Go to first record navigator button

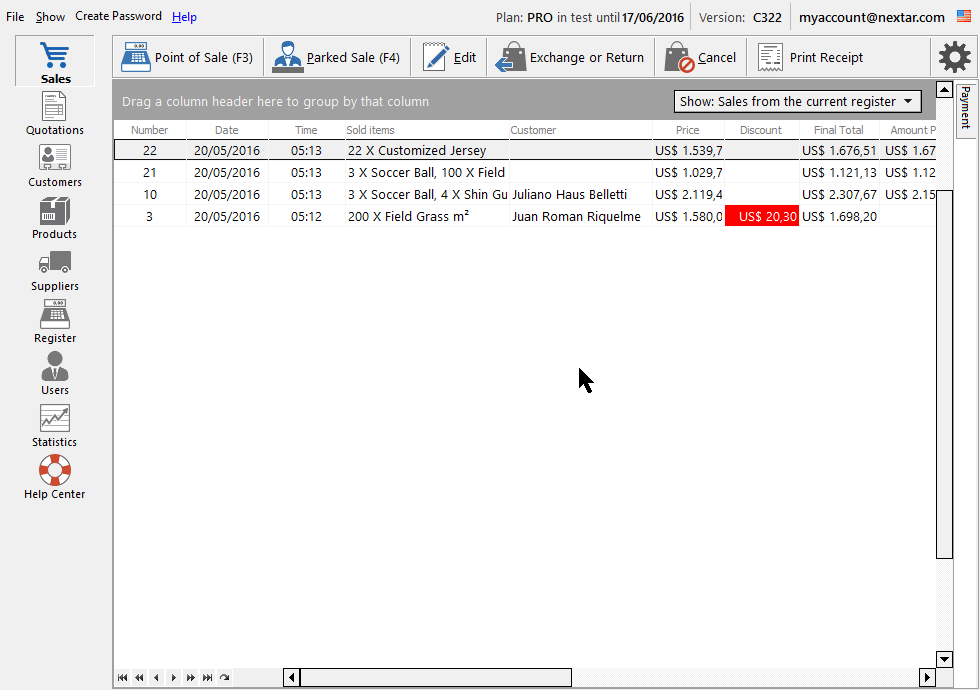coord(122,678)
